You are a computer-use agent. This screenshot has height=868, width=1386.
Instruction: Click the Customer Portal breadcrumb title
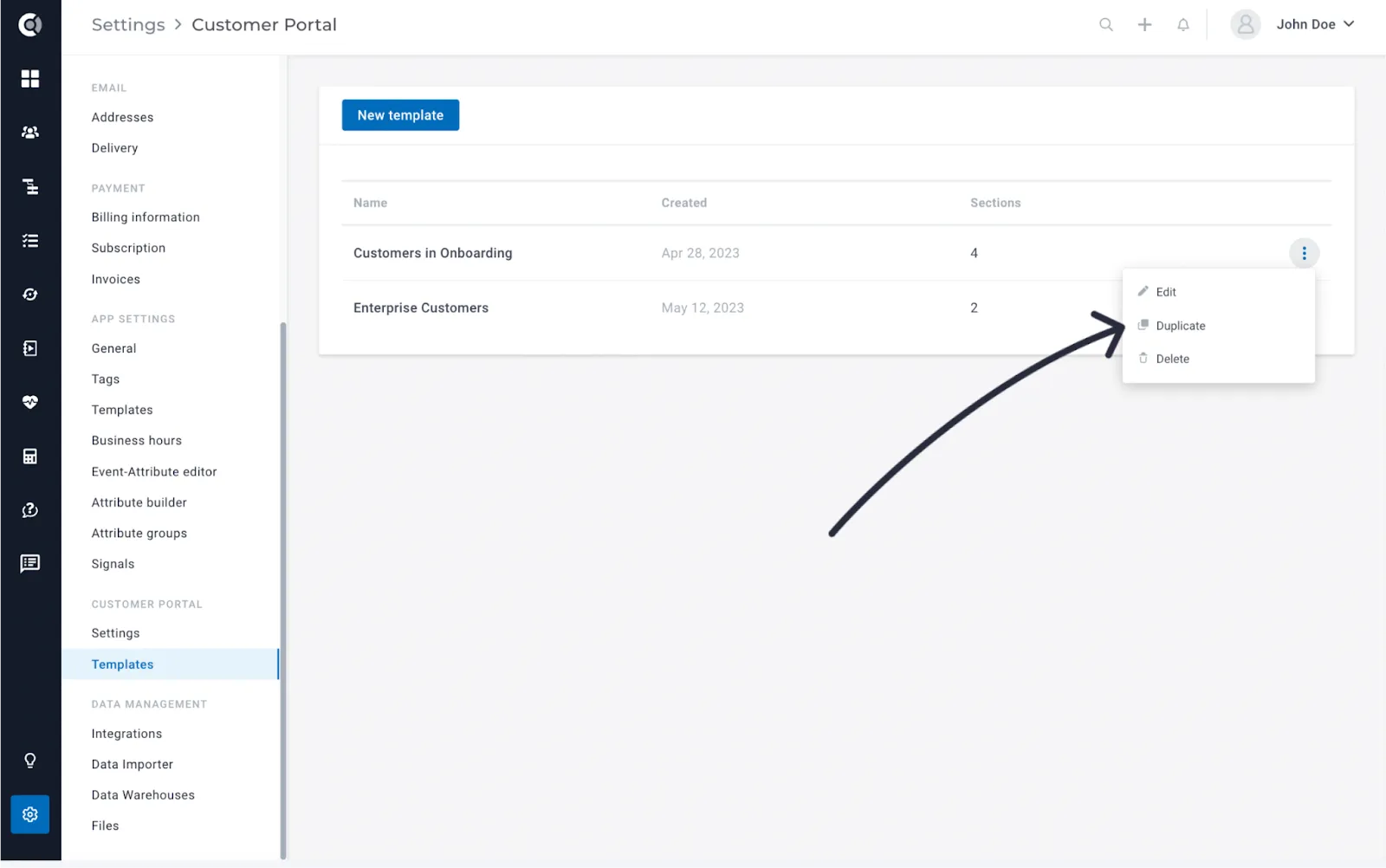[x=264, y=24]
